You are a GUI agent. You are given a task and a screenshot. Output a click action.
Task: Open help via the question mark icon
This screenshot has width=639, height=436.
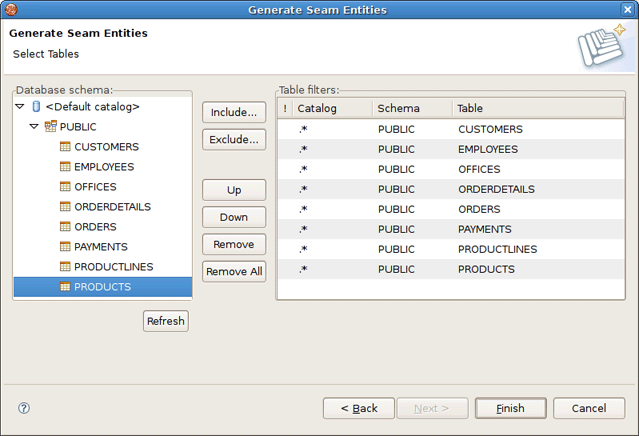(24, 408)
